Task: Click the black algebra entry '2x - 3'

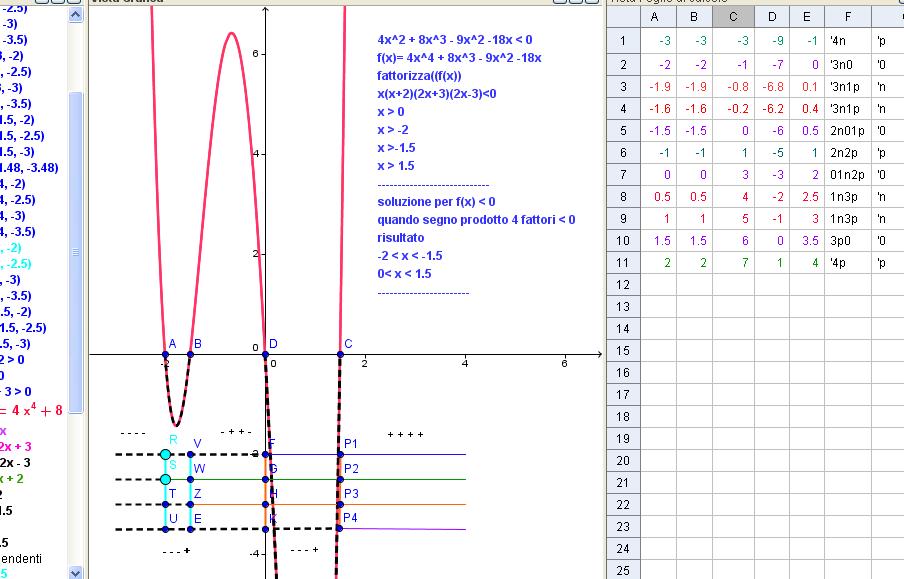Action: click(16, 463)
